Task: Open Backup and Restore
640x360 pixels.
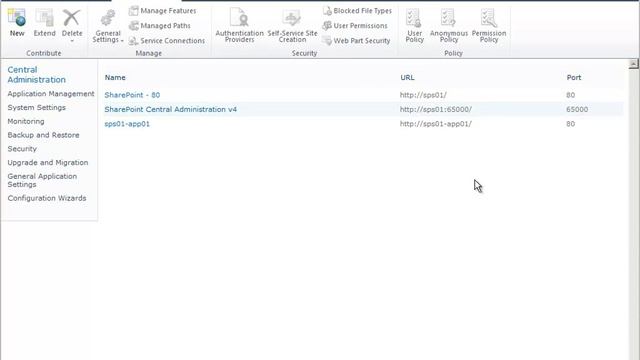Action: [43, 135]
